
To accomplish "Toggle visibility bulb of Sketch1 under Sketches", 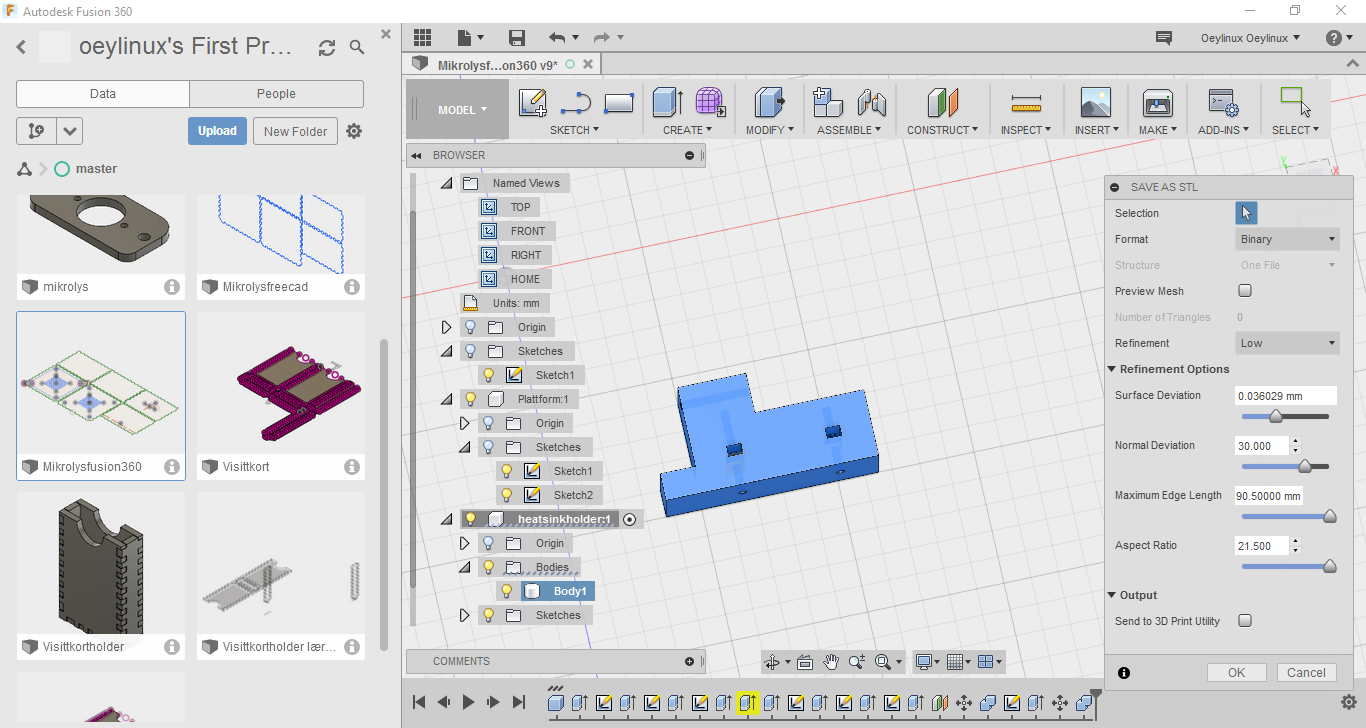I will pyautogui.click(x=489, y=375).
